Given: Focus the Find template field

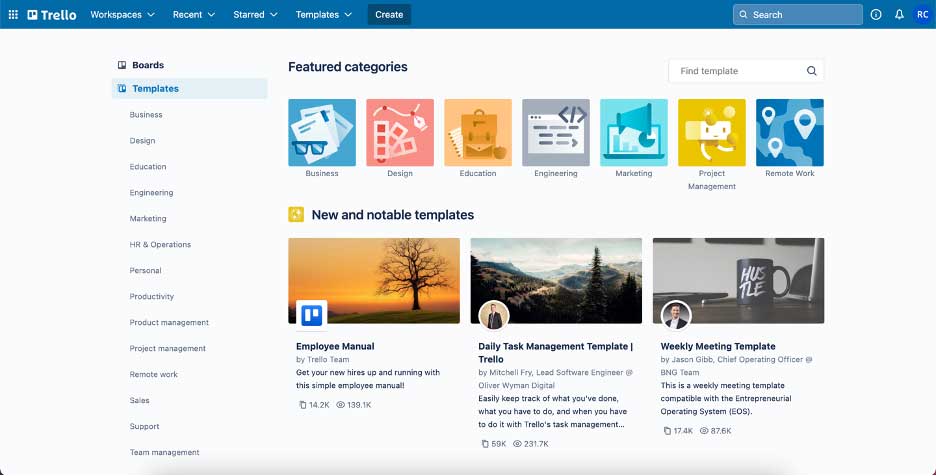Looking at the screenshot, I should tap(746, 70).
